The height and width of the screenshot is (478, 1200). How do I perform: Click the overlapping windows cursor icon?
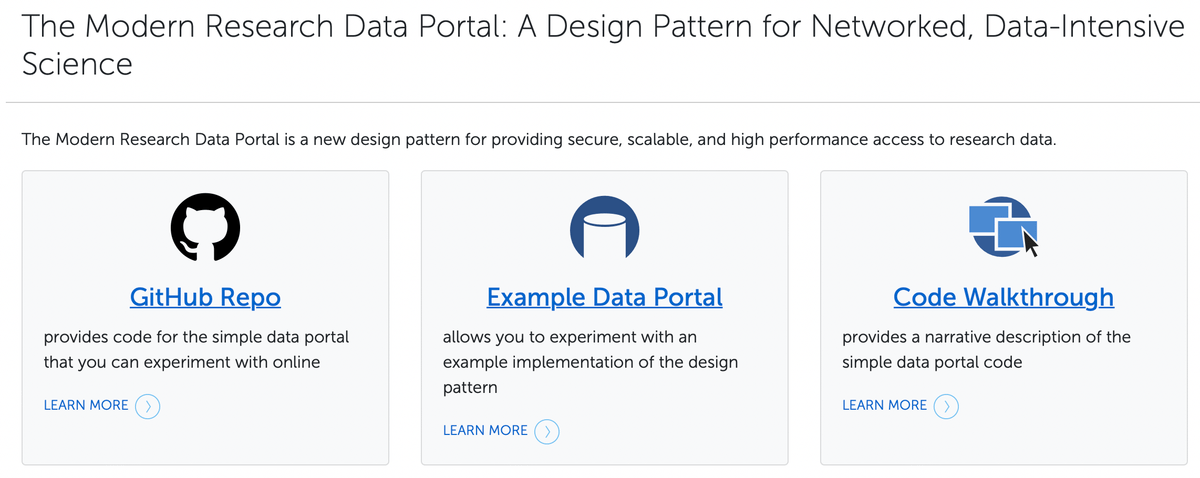[x=1003, y=227]
